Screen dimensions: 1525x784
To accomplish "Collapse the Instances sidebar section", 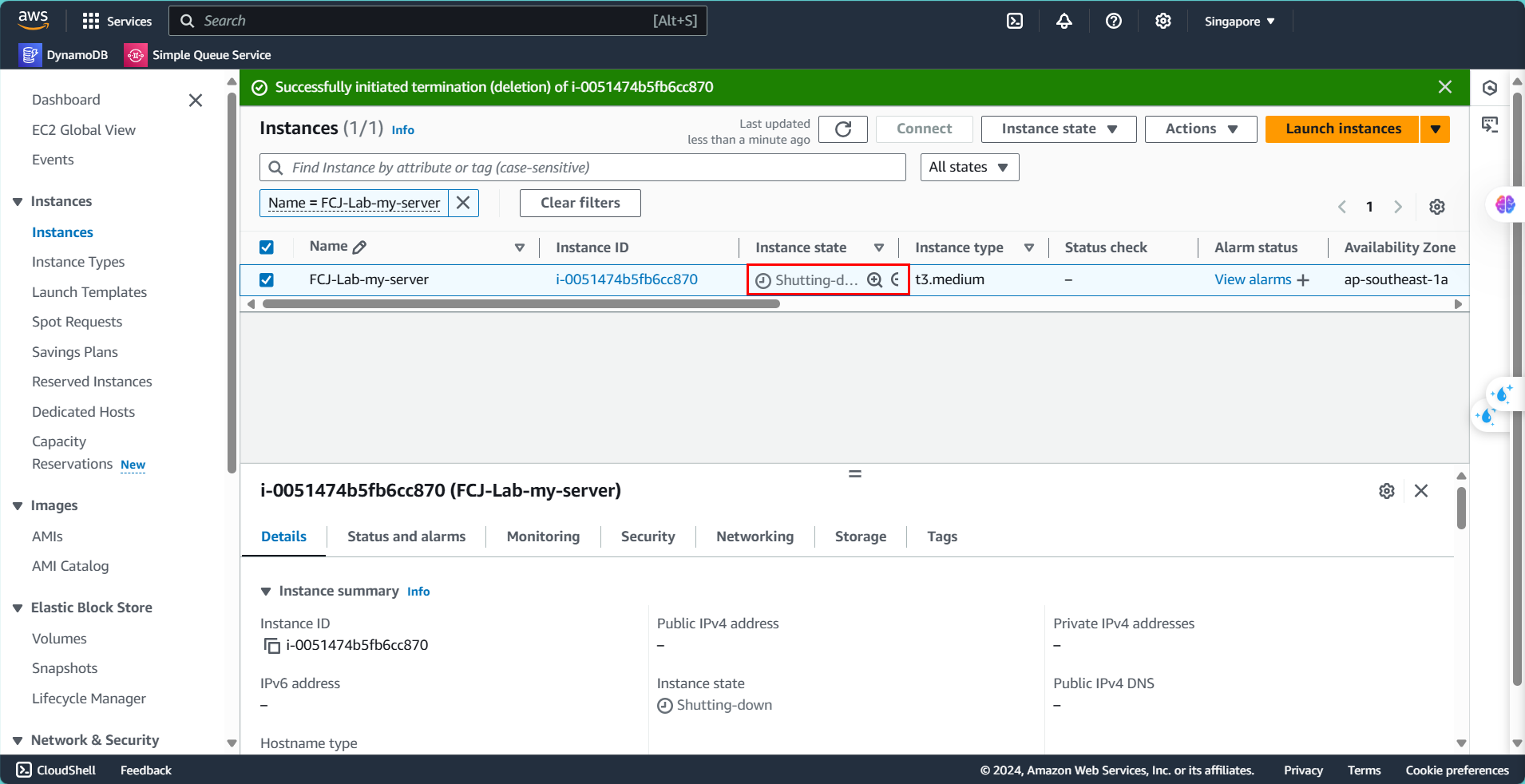I will 18,202.
